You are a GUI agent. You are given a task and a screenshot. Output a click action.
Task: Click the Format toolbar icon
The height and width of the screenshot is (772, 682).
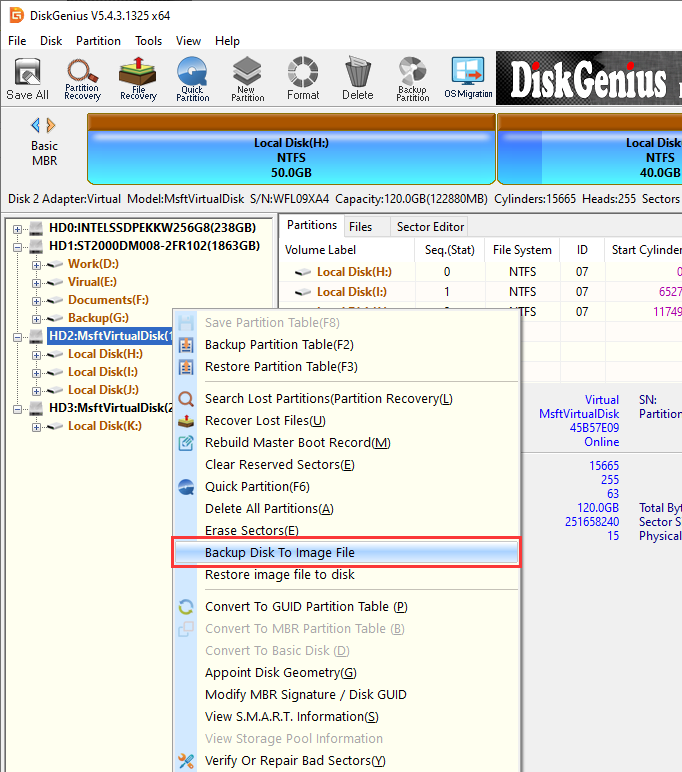point(303,78)
